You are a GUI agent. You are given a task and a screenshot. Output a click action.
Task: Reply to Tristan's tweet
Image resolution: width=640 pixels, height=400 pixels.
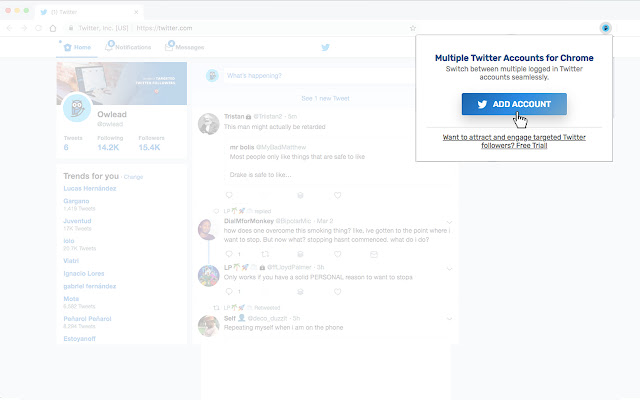click(229, 195)
